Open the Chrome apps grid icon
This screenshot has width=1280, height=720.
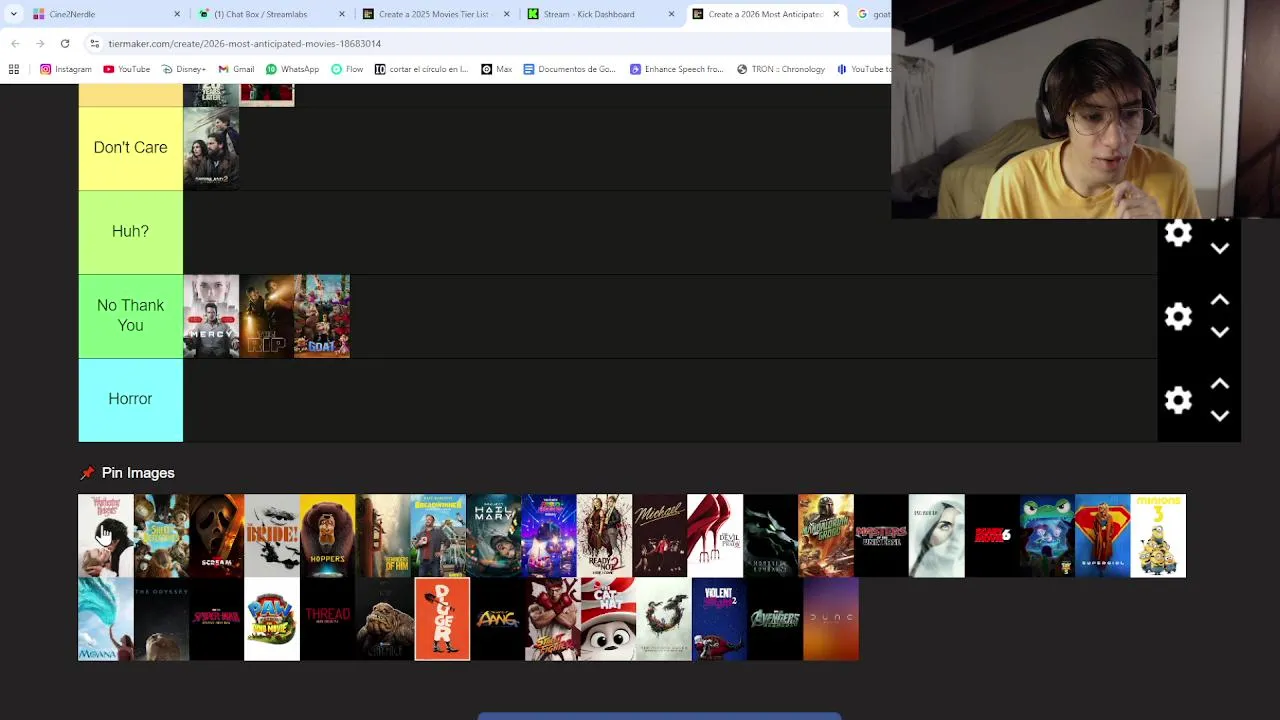point(14,69)
